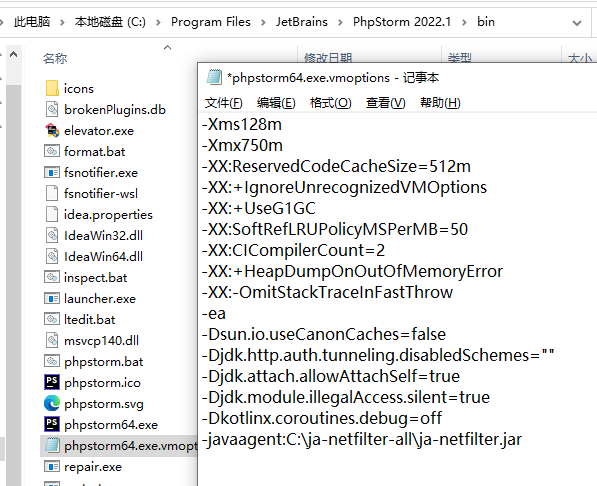Expand chevron after JetBrains breadcrumb

tap(340, 22)
